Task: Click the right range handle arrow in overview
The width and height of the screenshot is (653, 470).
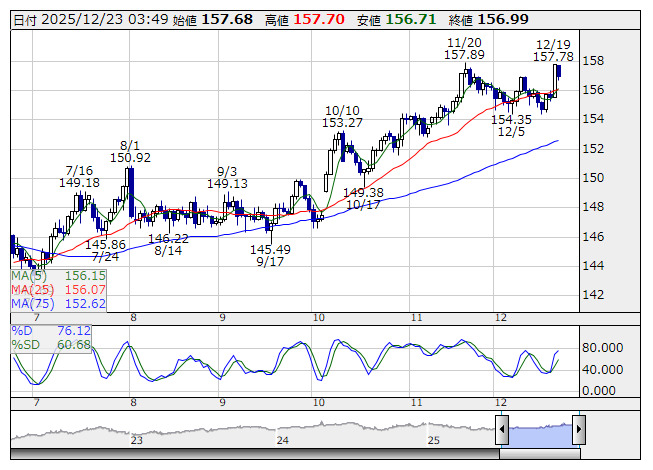Action: [x=578, y=431]
